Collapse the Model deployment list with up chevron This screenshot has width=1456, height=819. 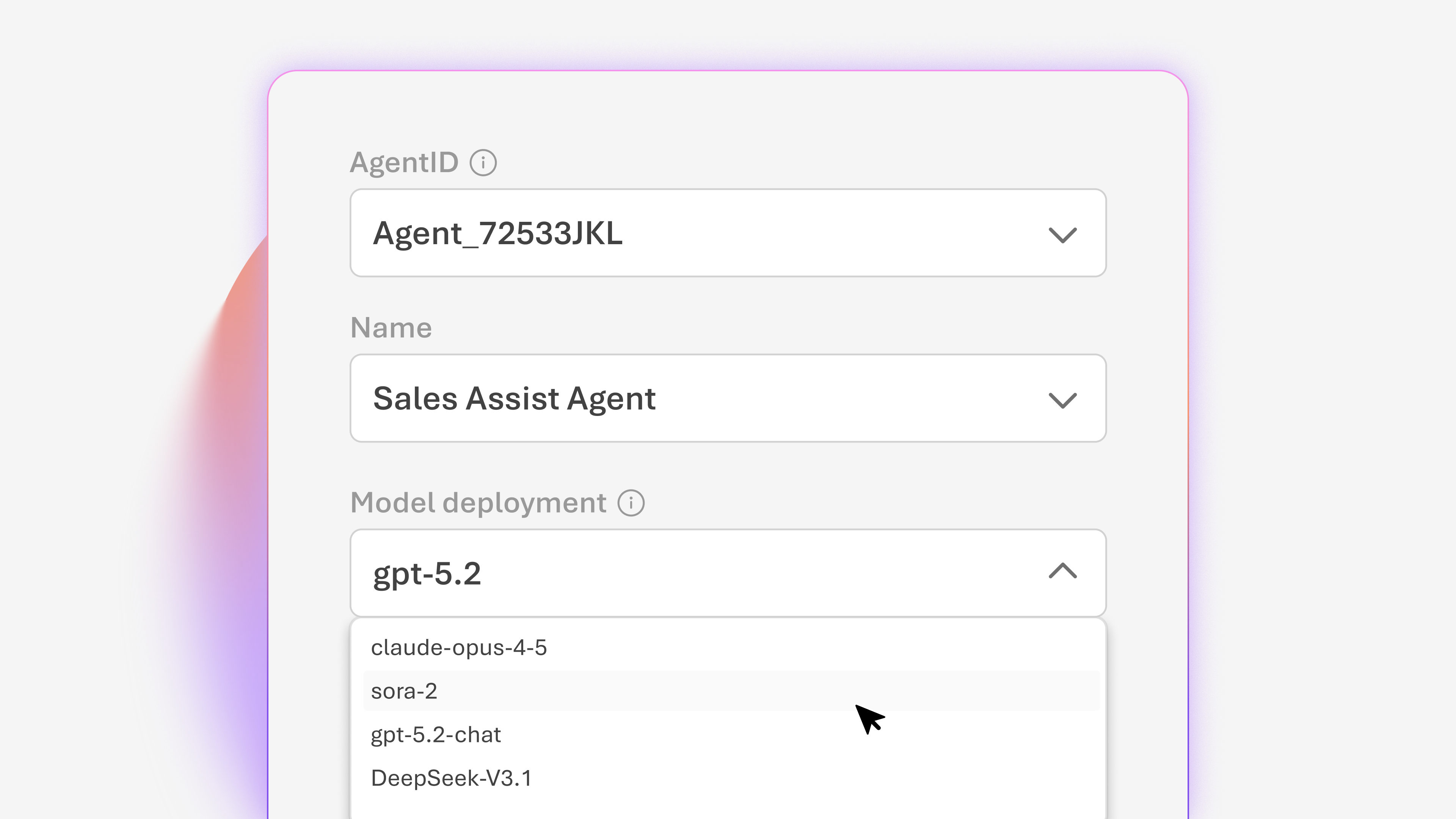click(1062, 571)
